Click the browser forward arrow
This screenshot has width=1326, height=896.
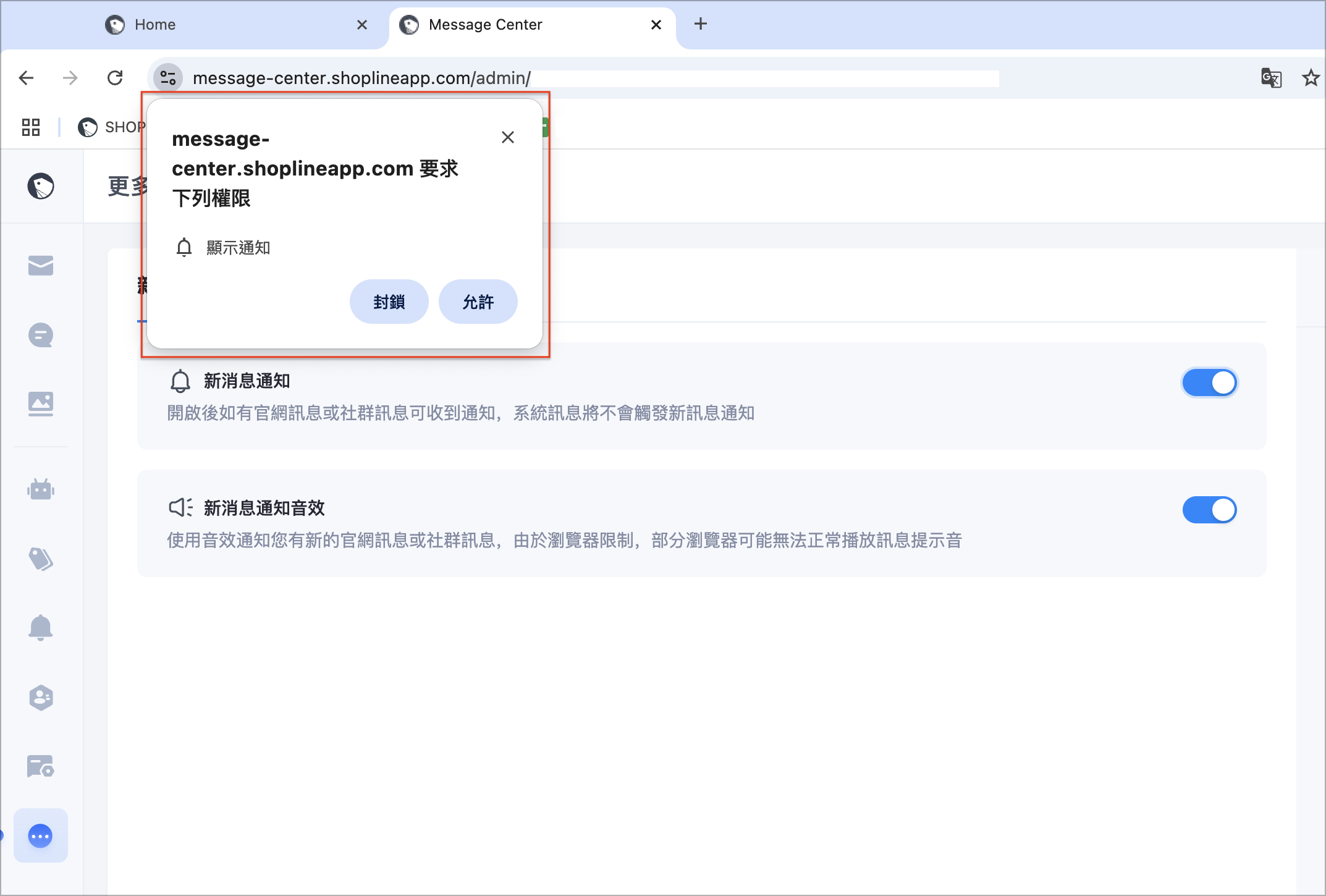70,78
